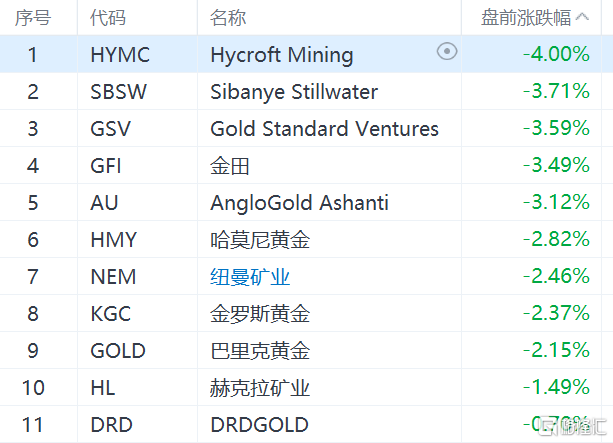Select ticker code GOLD
The width and height of the screenshot is (613, 443).
pyautogui.click(x=118, y=351)
